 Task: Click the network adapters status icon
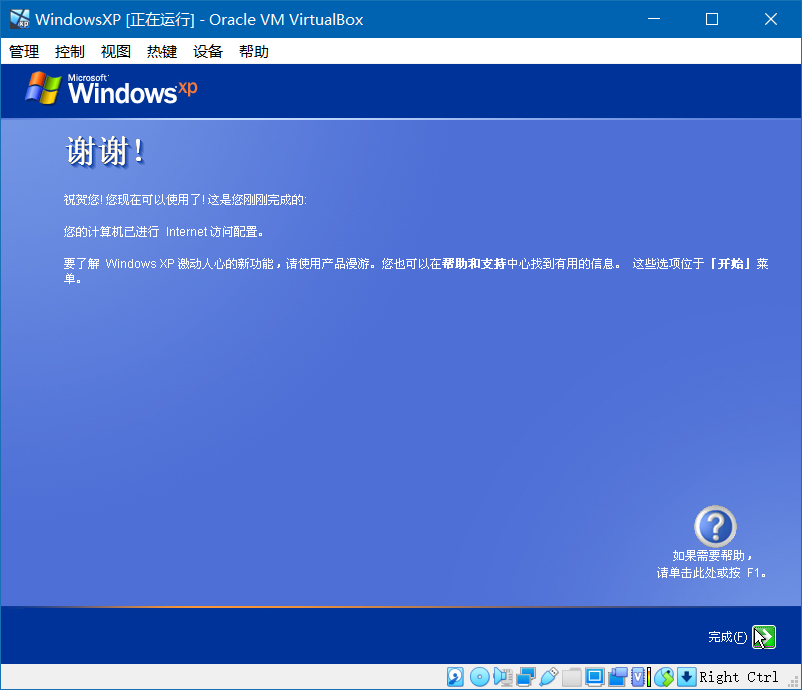pyautogui.click(x=526, y=677)
